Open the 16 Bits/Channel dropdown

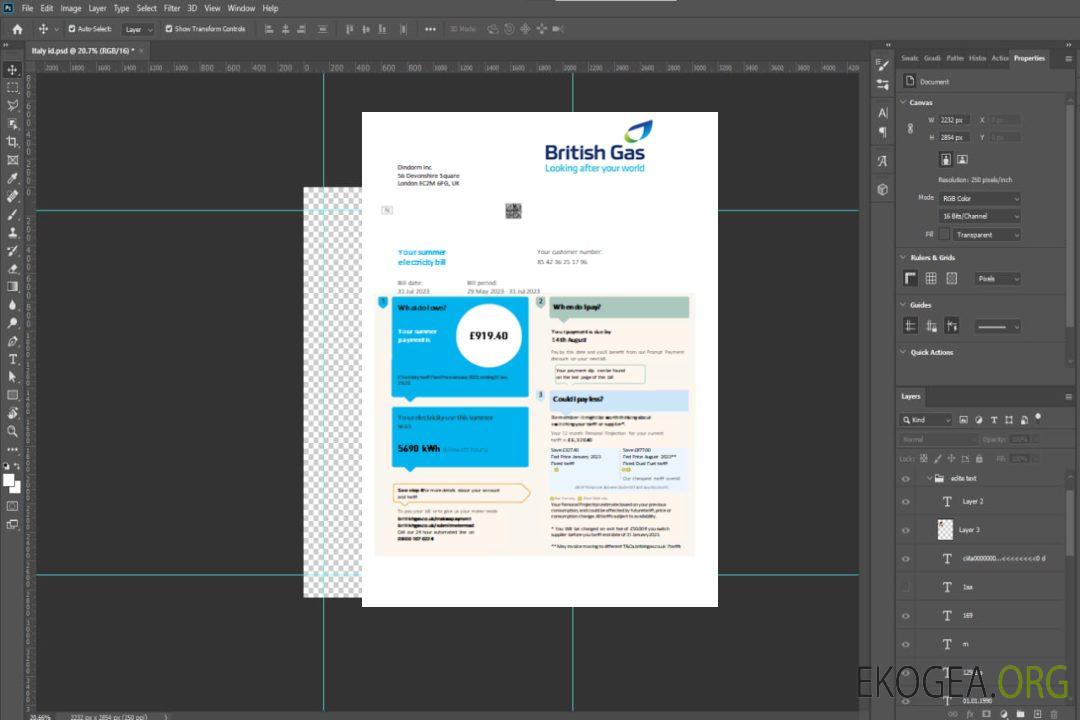pyautogui.click(x=979, y=216)
